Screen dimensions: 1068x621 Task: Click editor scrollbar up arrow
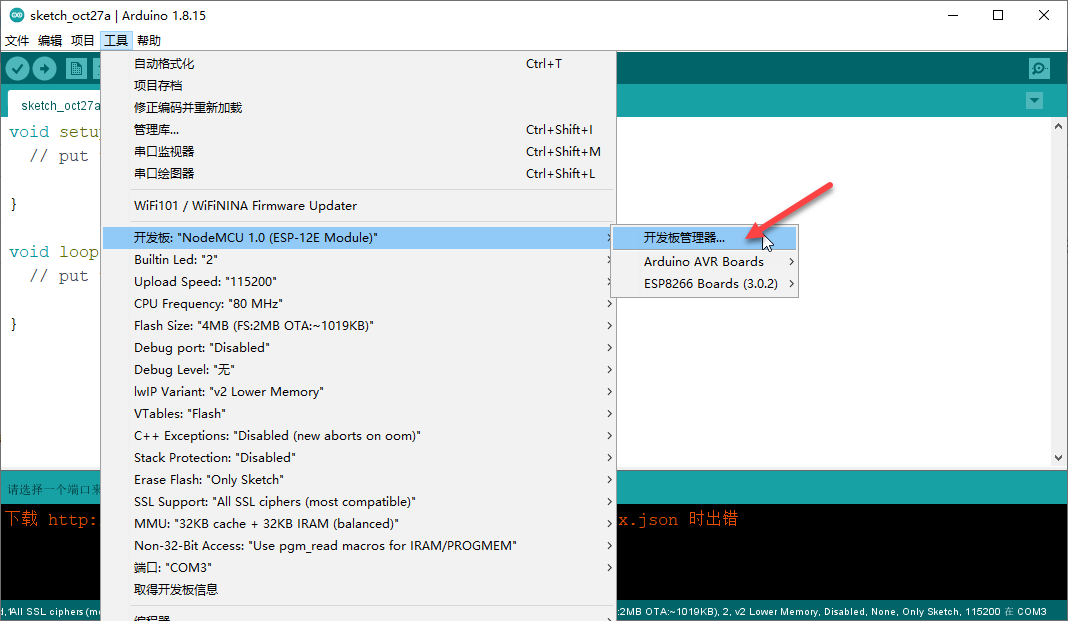tap(1058, 126)
